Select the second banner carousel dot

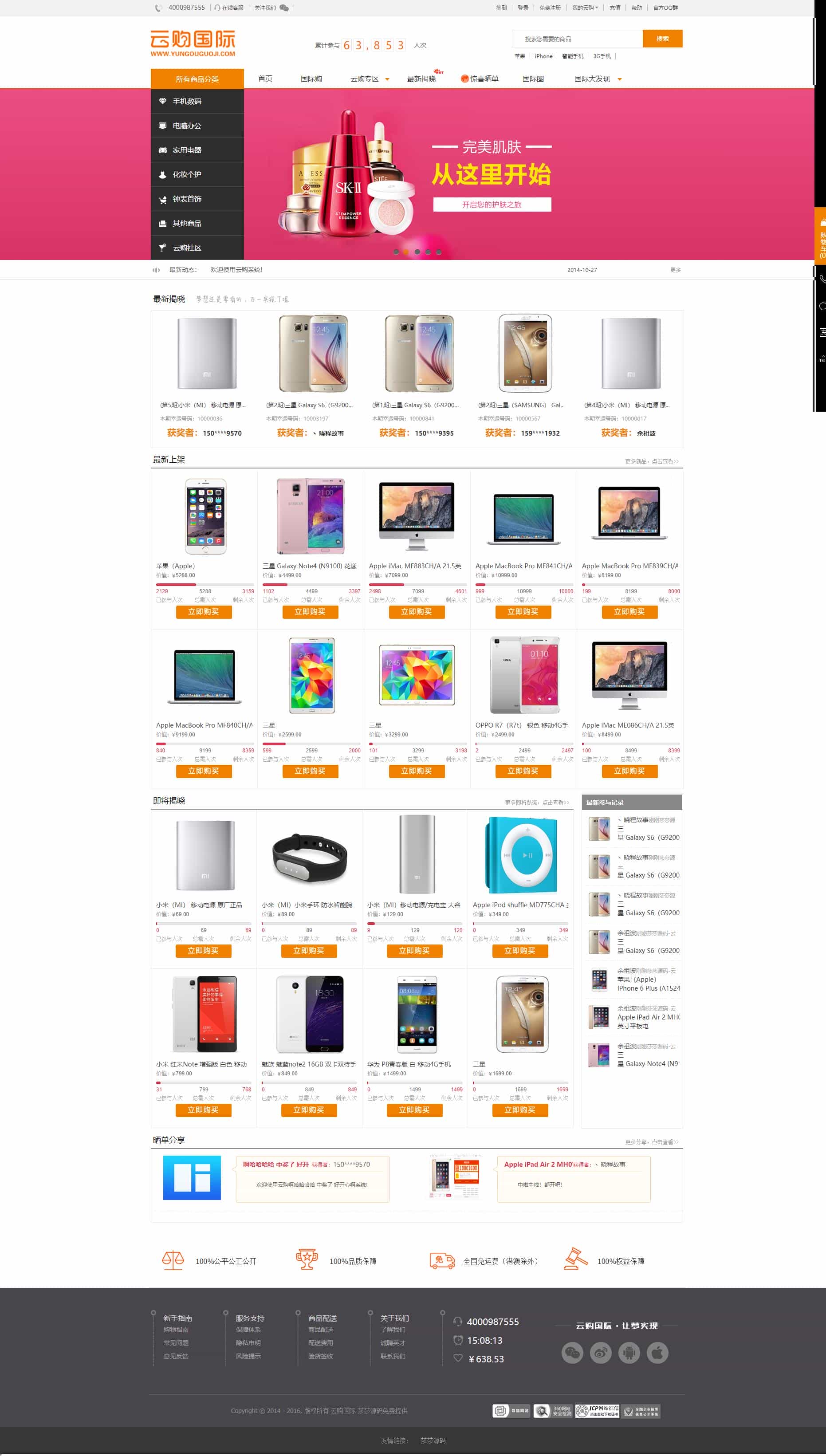pyautogui.click(x=406, y=252)
